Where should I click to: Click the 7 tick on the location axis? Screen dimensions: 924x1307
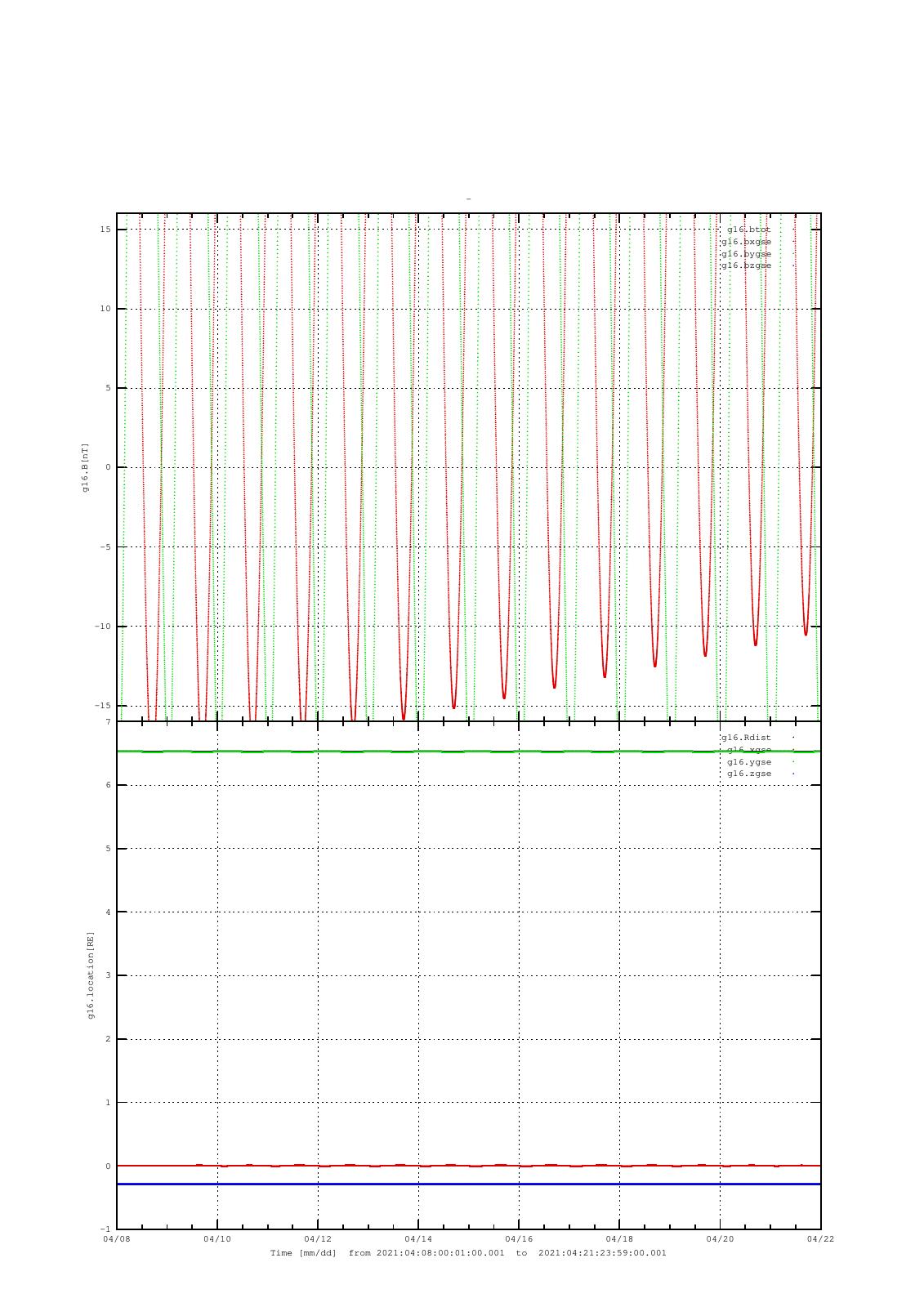tap(108, 722)
